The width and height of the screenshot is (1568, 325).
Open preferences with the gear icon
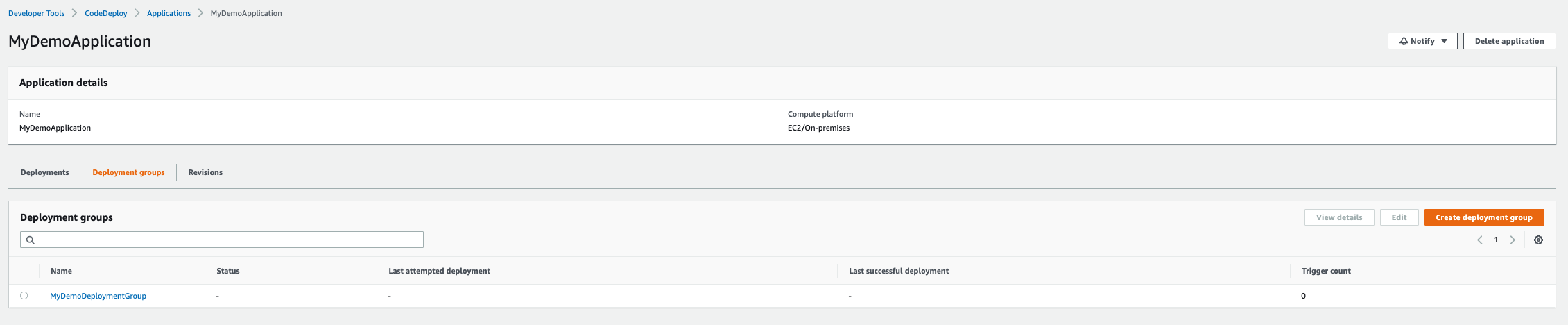(x=1538, y=240)
